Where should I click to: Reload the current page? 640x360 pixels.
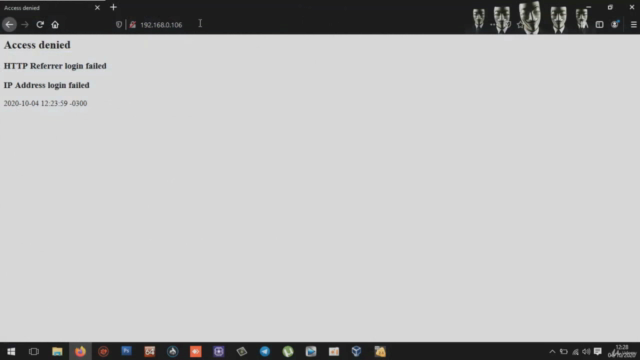click(x=40, y=24)
